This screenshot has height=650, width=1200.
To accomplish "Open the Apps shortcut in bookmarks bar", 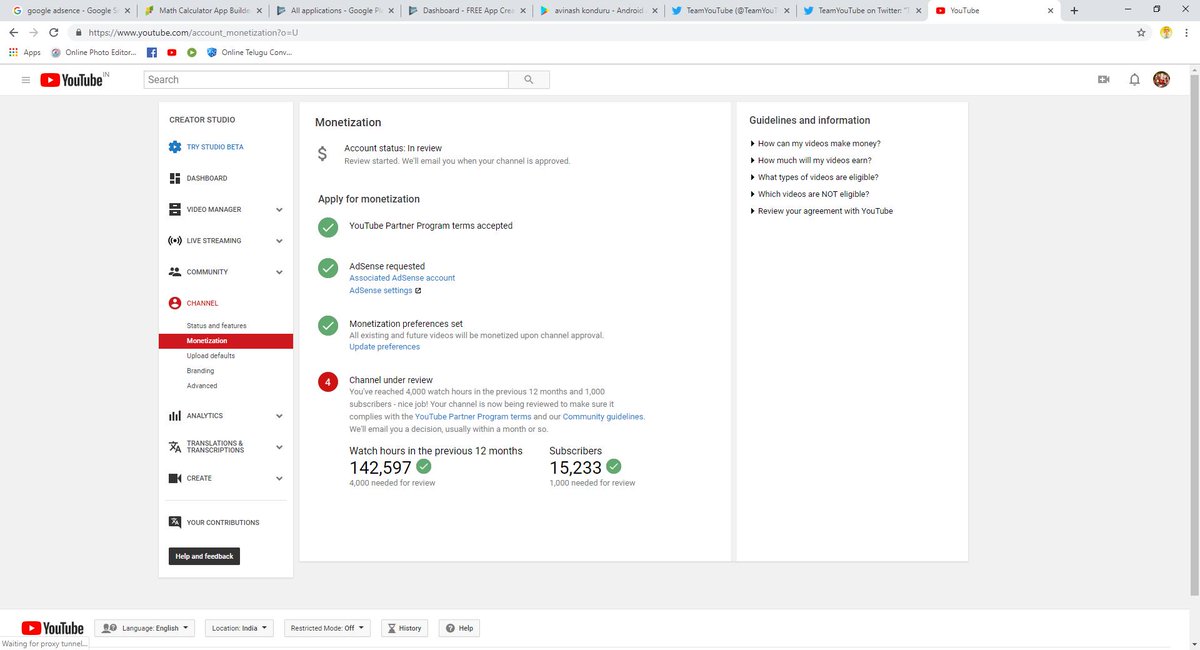I will pos(25,52).
